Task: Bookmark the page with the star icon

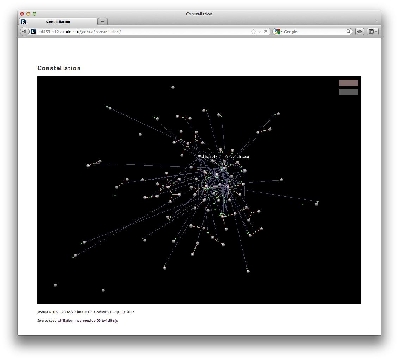Action: pos(253,31)
